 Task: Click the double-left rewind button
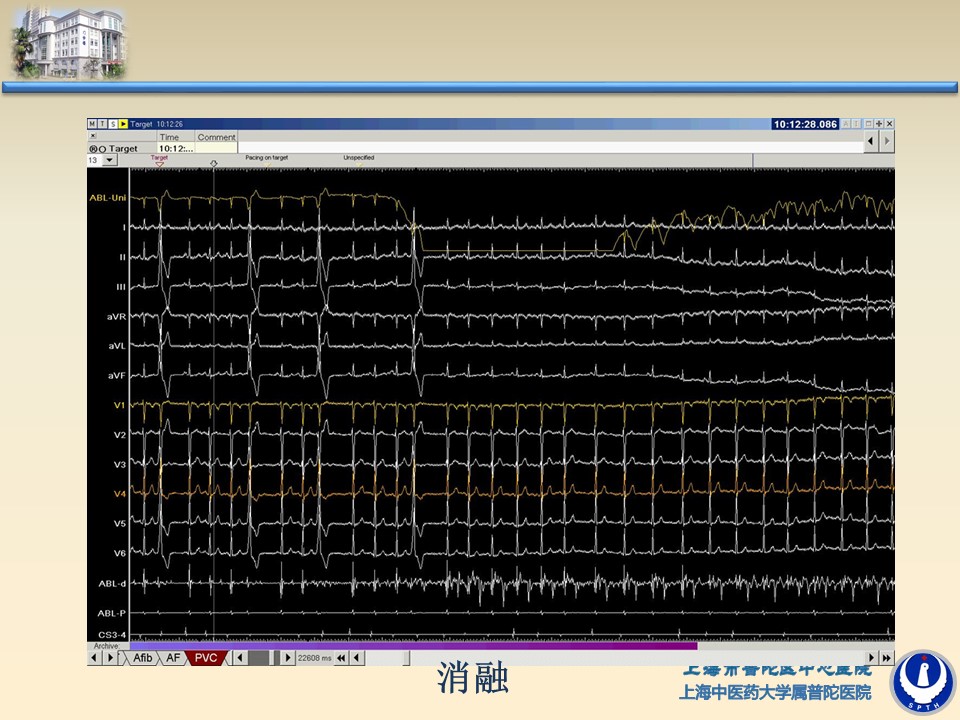pos(341,658)
